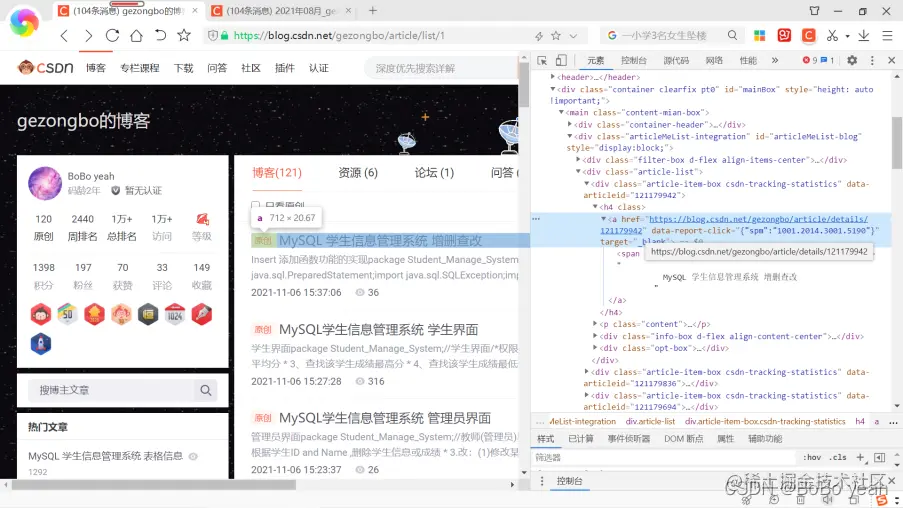903x508 pixels.
Task: Collapse the main content-mian-box node
Action: [561, 113]
